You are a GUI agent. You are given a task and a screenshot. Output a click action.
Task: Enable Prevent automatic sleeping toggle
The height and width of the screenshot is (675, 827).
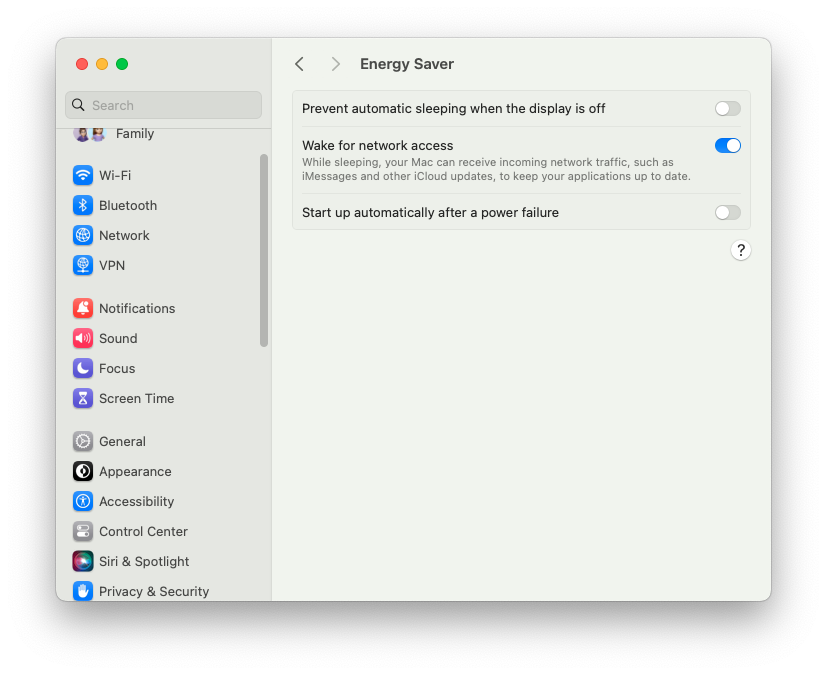tap(728, 109)
